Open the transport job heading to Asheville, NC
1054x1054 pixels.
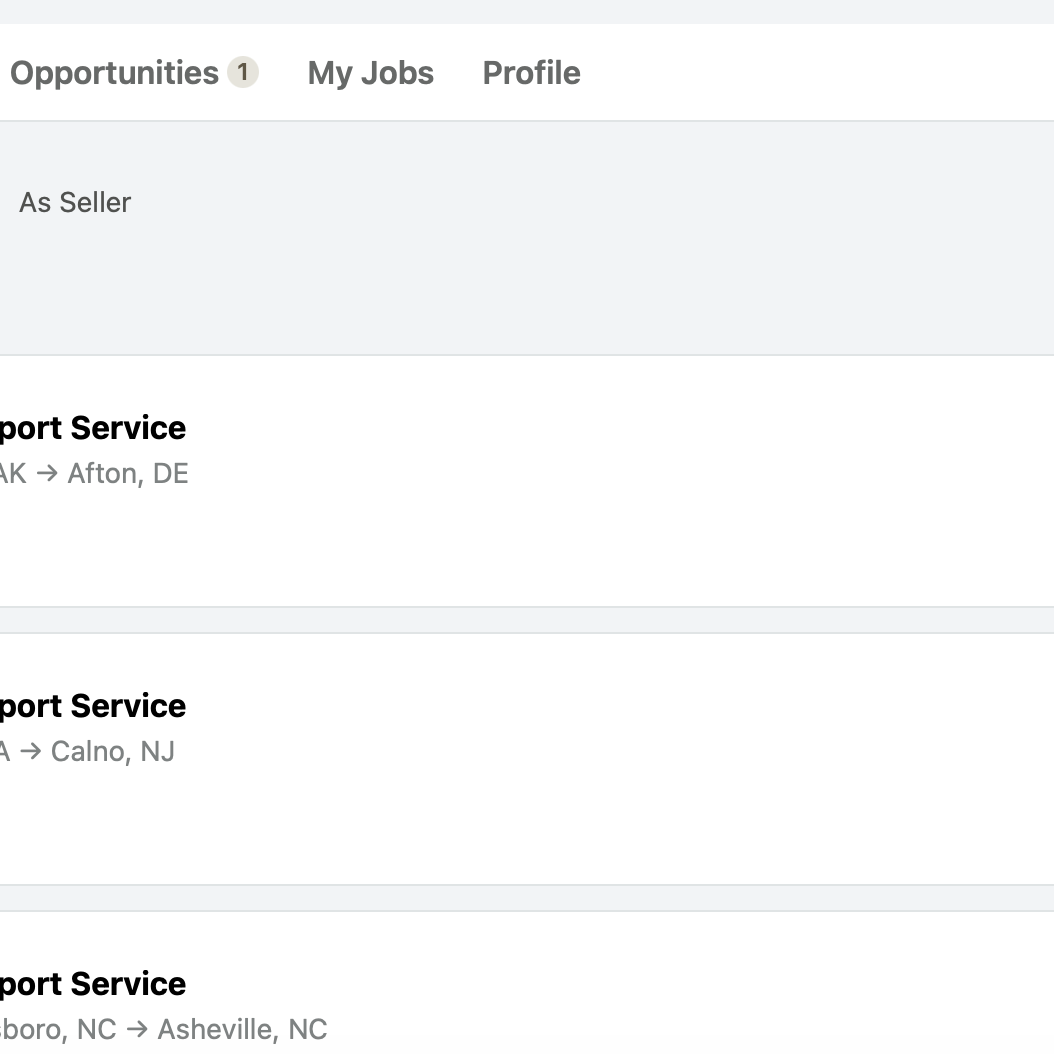[x=93, y=984]
